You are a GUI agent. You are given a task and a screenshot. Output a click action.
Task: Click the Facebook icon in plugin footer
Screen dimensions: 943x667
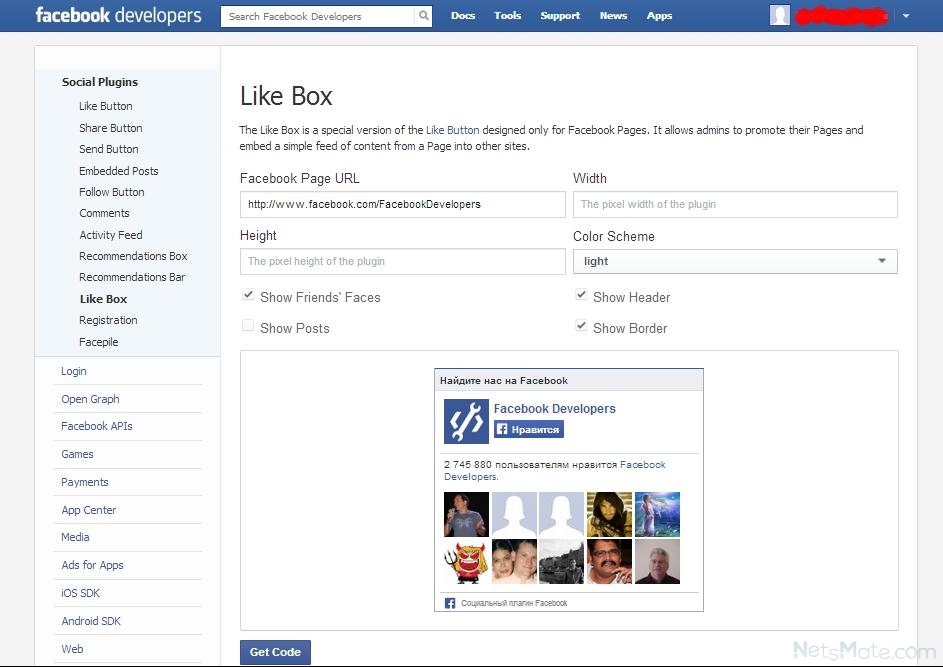[x=449, y=603]
